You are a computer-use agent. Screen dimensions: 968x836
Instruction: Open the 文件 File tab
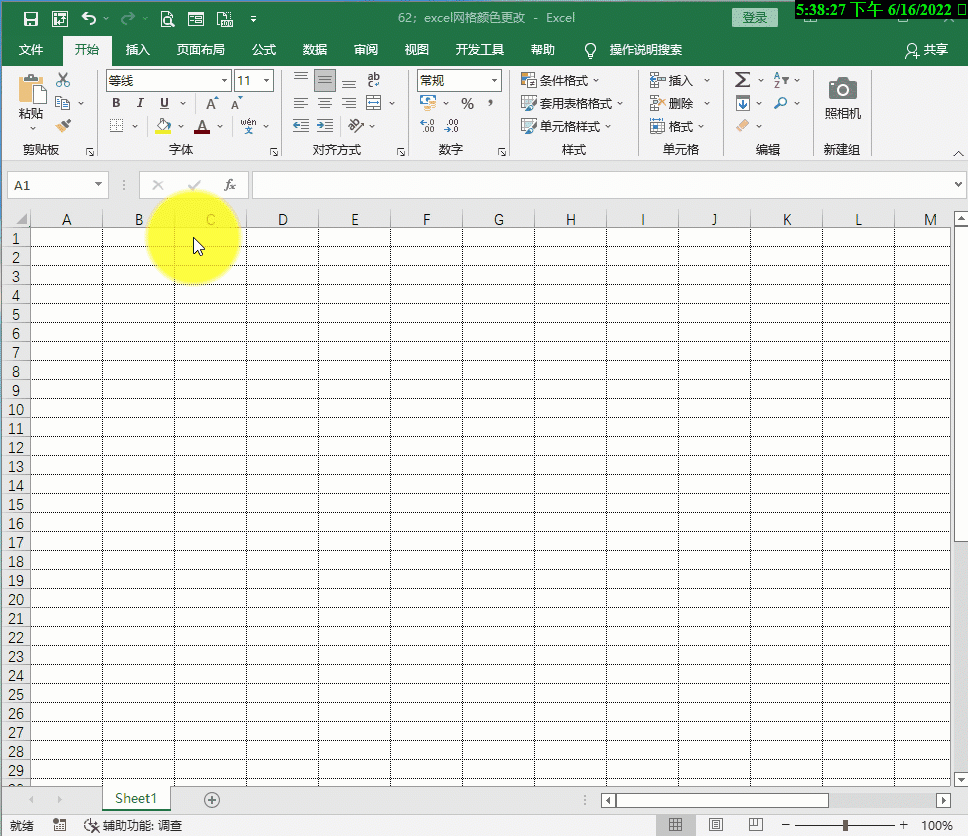click(31, 50)
